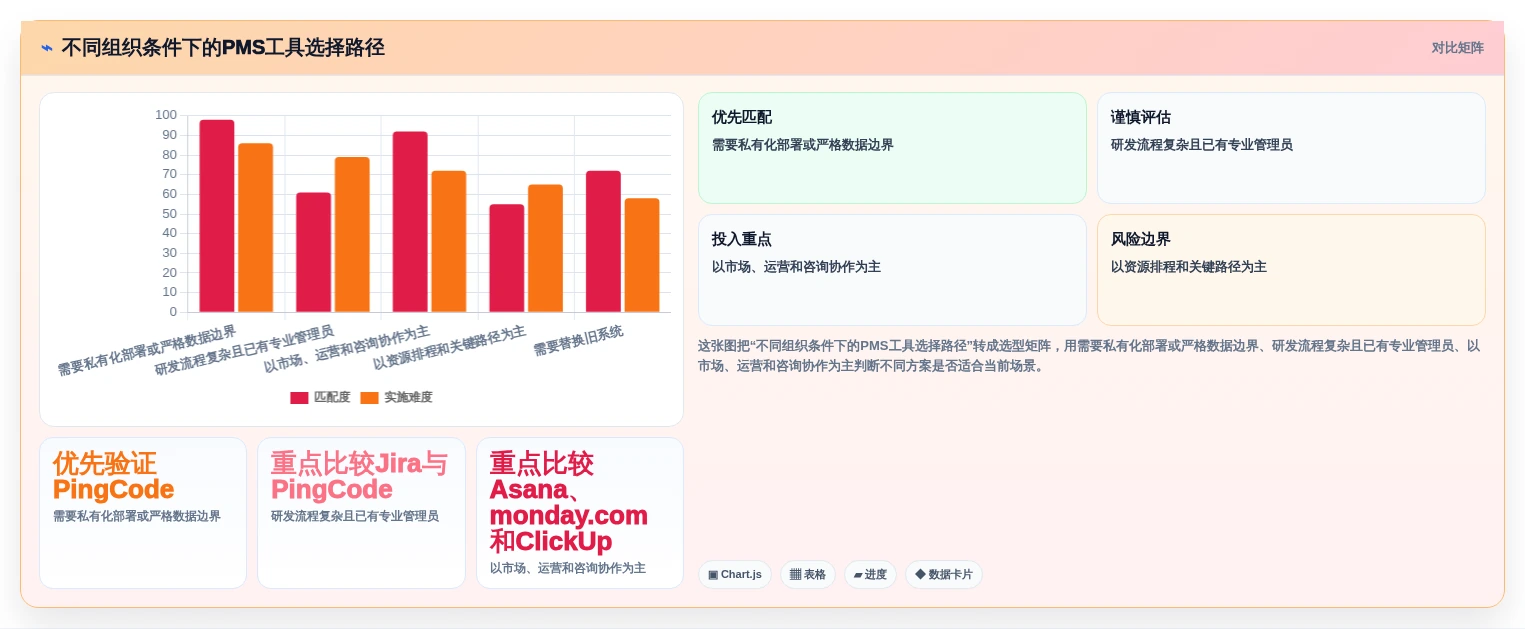Screen dimensions: 1525x629
Task: Click the grid icon in 表格 chip
Action: tap(795, 575)
